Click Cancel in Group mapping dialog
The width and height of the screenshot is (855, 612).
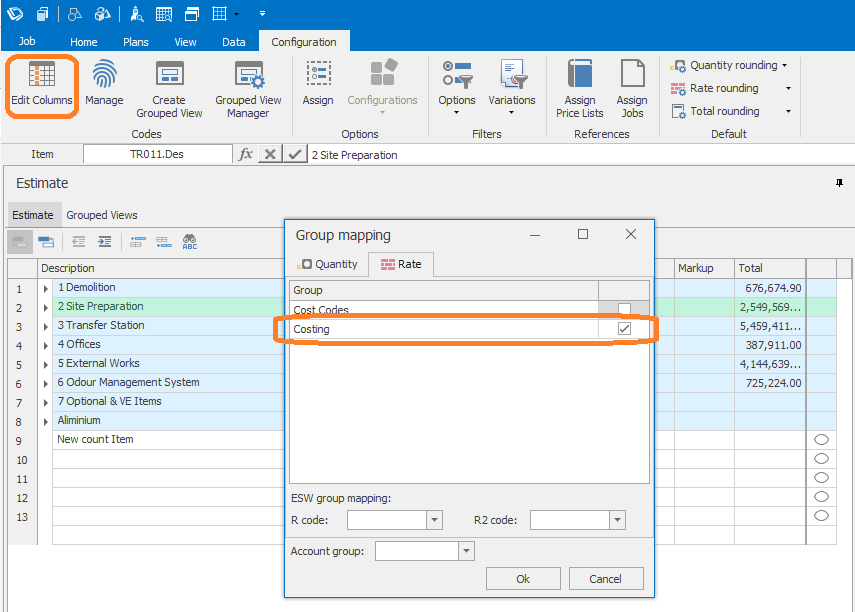(x=605, y=578)
